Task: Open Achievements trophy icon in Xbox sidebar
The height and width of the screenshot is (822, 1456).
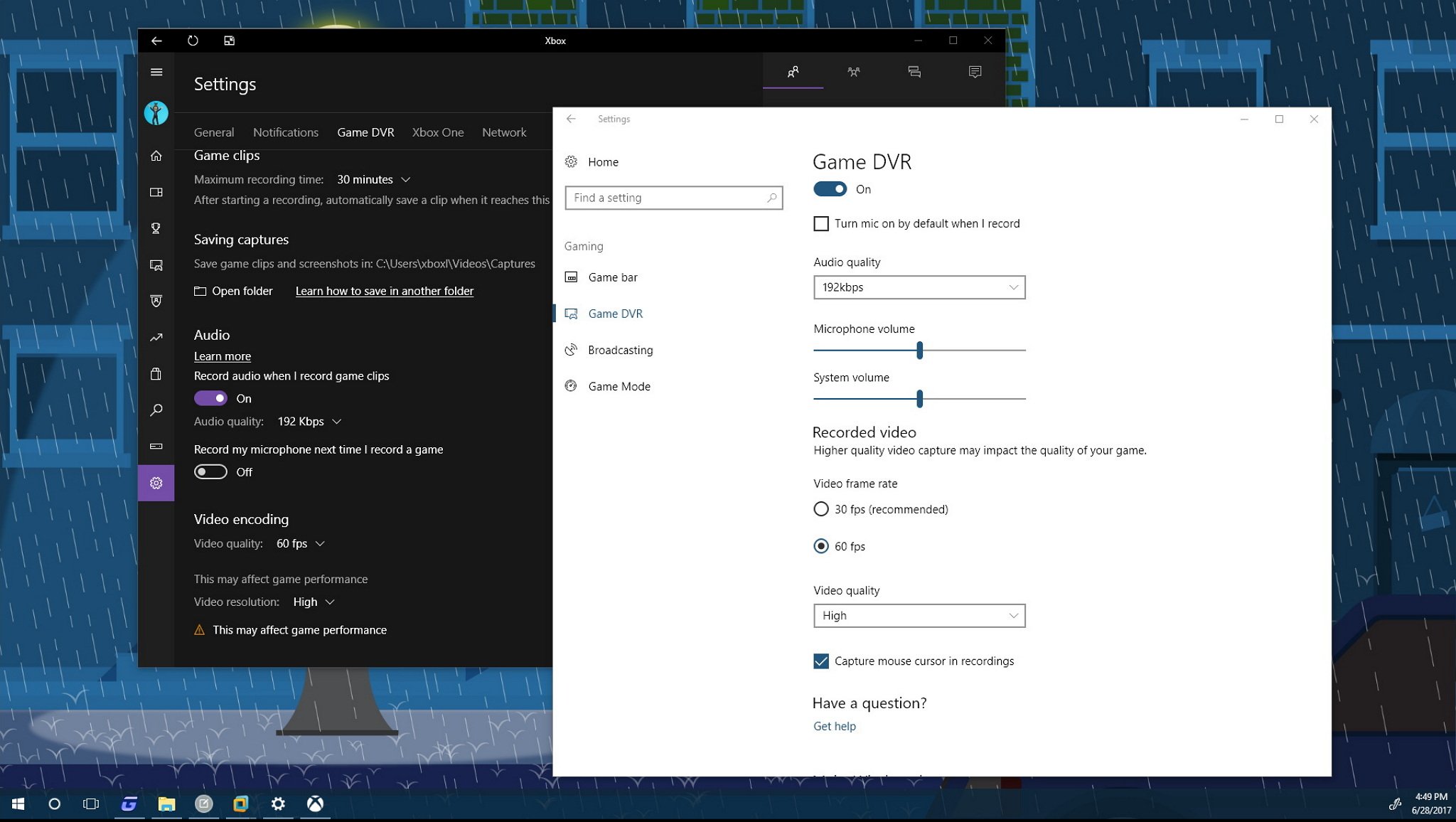Action: (x=156, y=228)
